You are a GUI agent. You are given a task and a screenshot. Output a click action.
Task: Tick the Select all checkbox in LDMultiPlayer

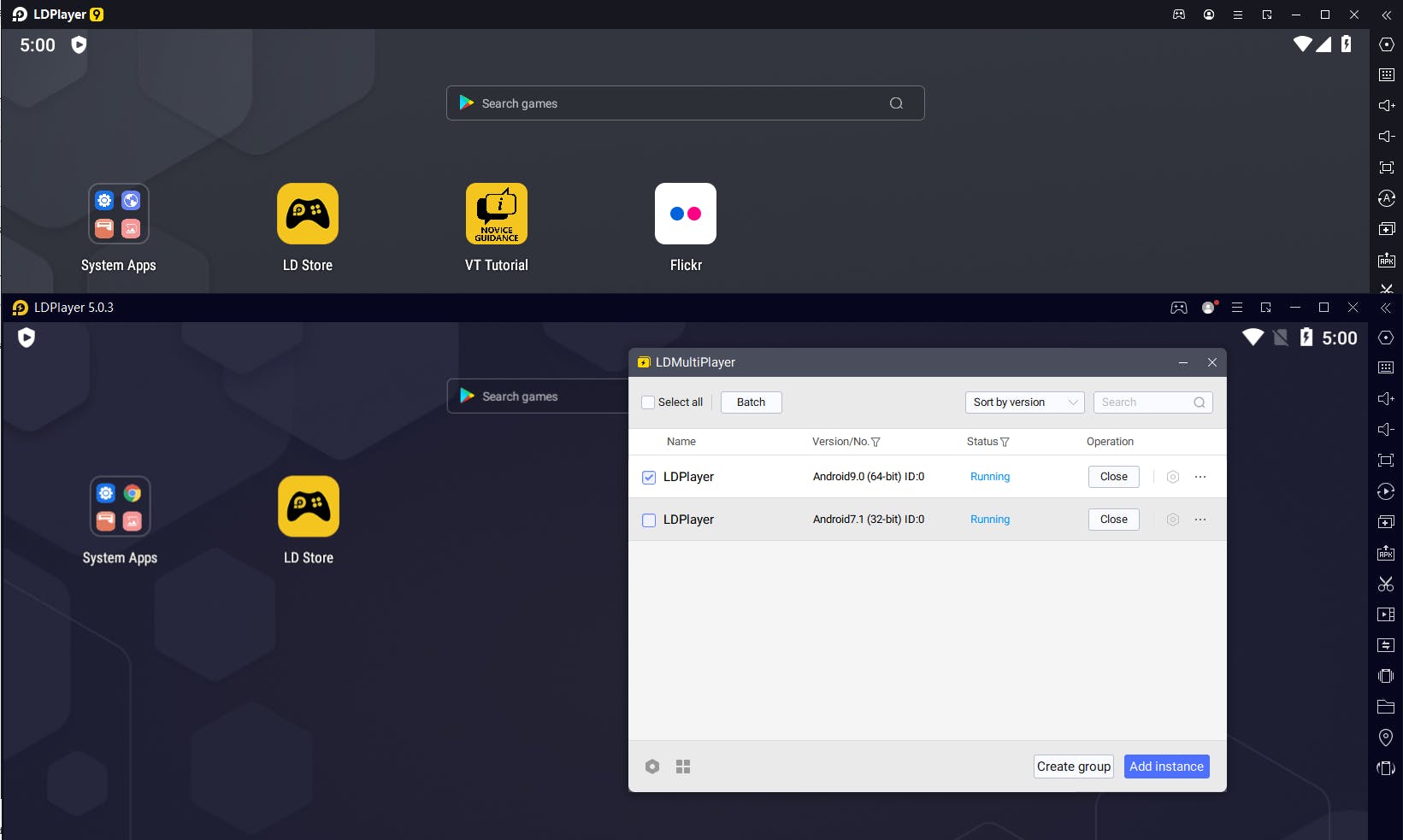point(648,402)
